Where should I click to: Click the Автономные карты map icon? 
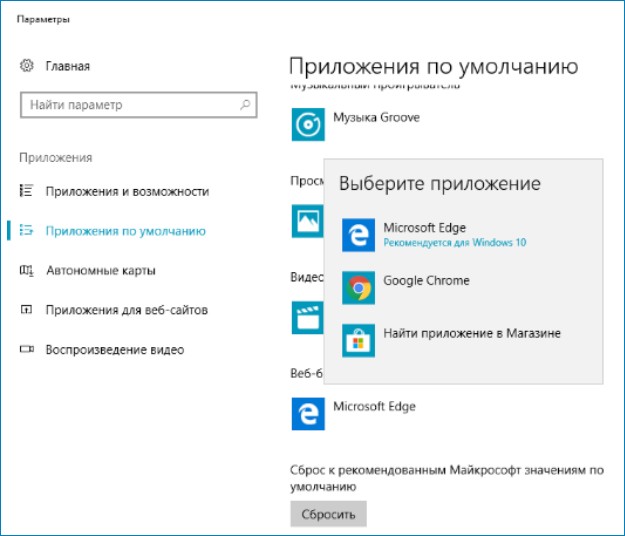[27, 271]
